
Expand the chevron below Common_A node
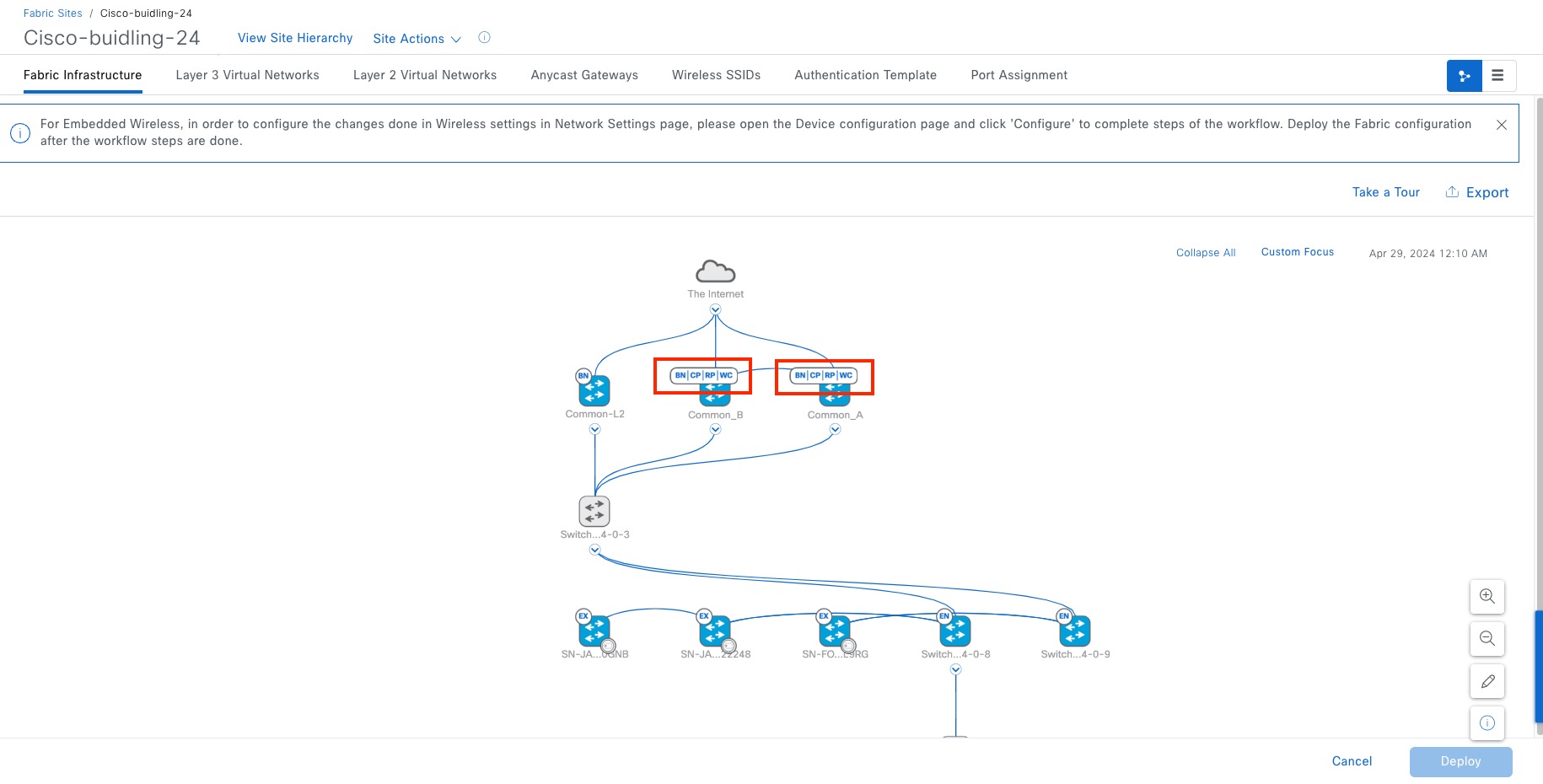[x=835, y=429]
